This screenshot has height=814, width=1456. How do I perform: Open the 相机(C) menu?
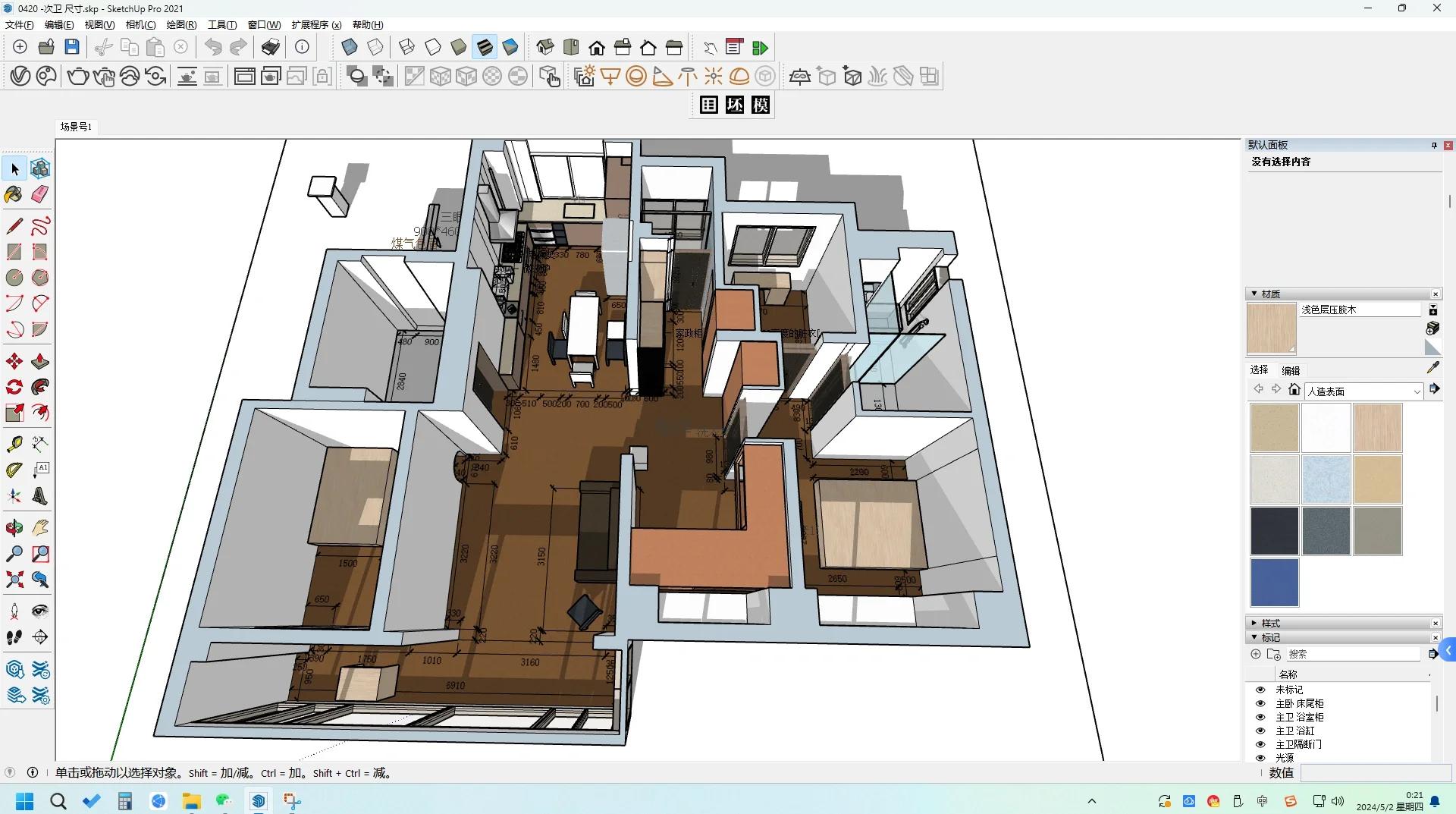[x=140, y=25]
